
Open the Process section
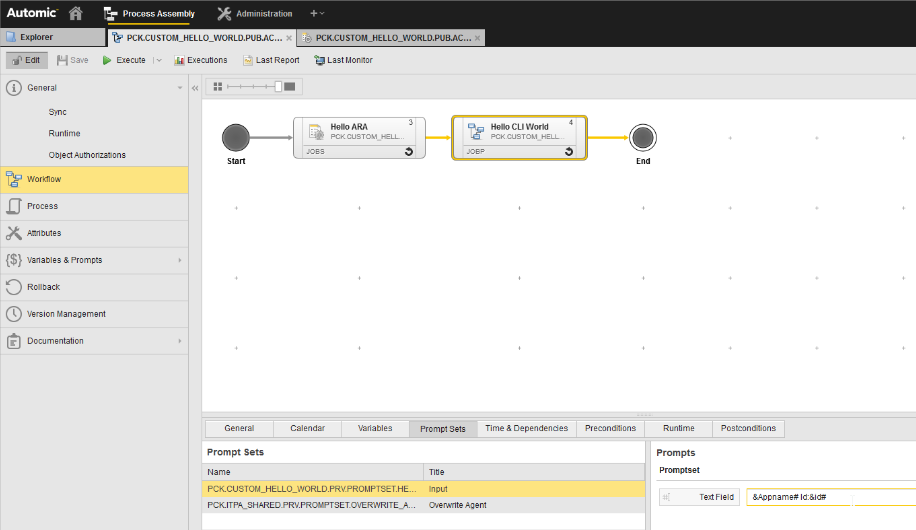(x=94, y=206)
